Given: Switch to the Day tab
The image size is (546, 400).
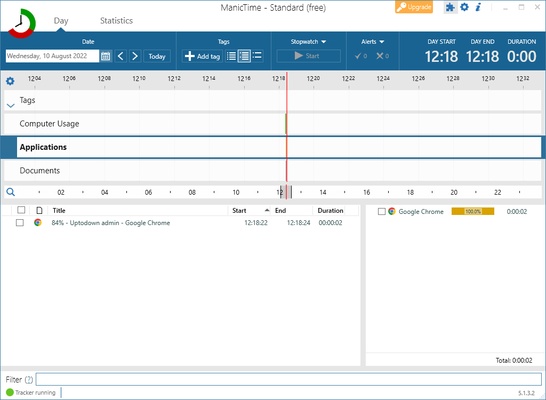Looking at the screenshot, I should [61, 21].
